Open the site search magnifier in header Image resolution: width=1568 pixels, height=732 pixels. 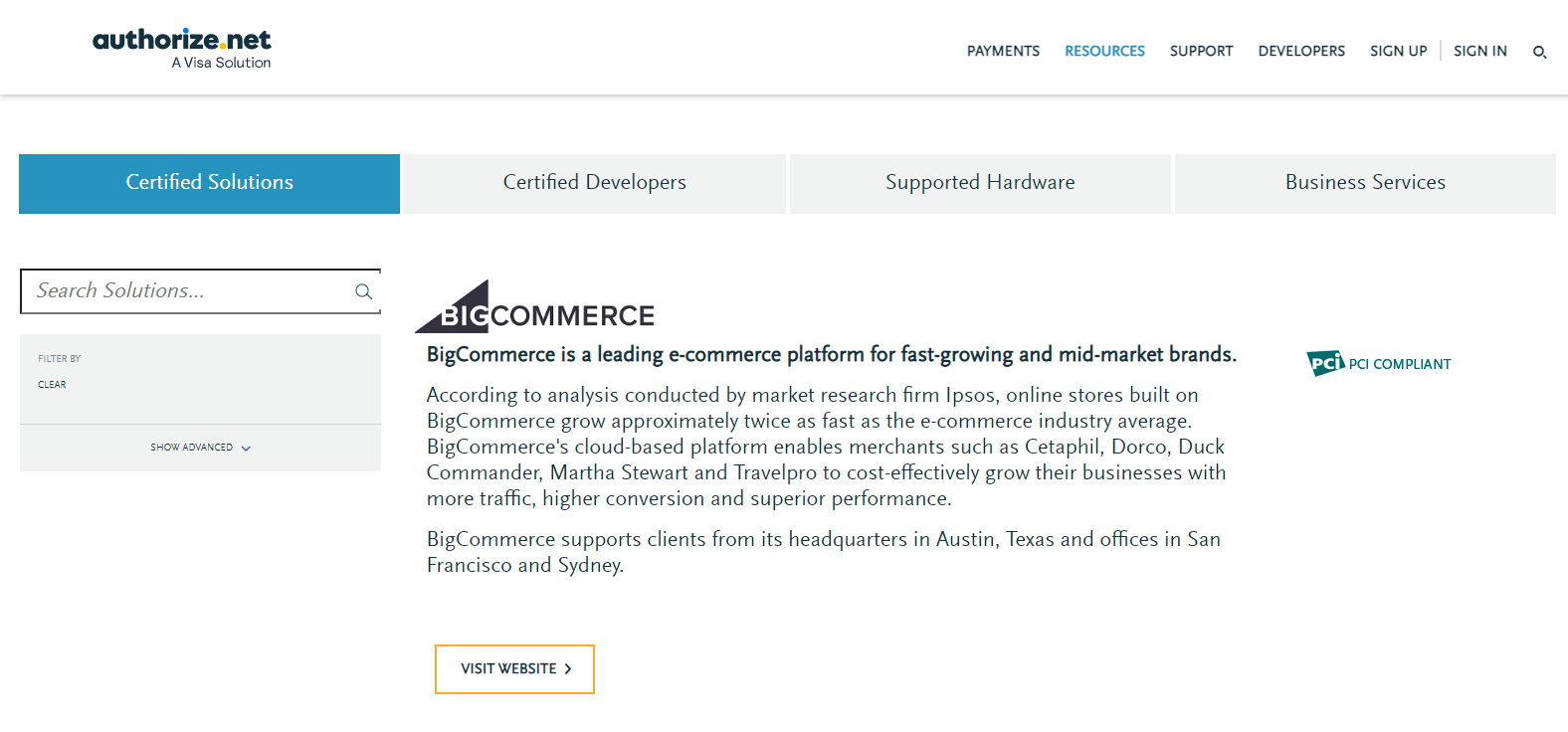click(x=1539, y=52)
